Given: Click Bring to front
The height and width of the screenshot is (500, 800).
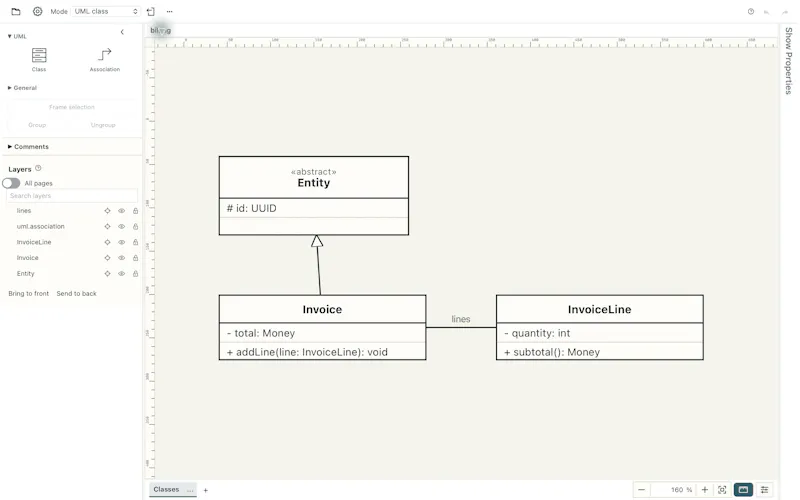Looking at the screenshot, I should [29, 294].
